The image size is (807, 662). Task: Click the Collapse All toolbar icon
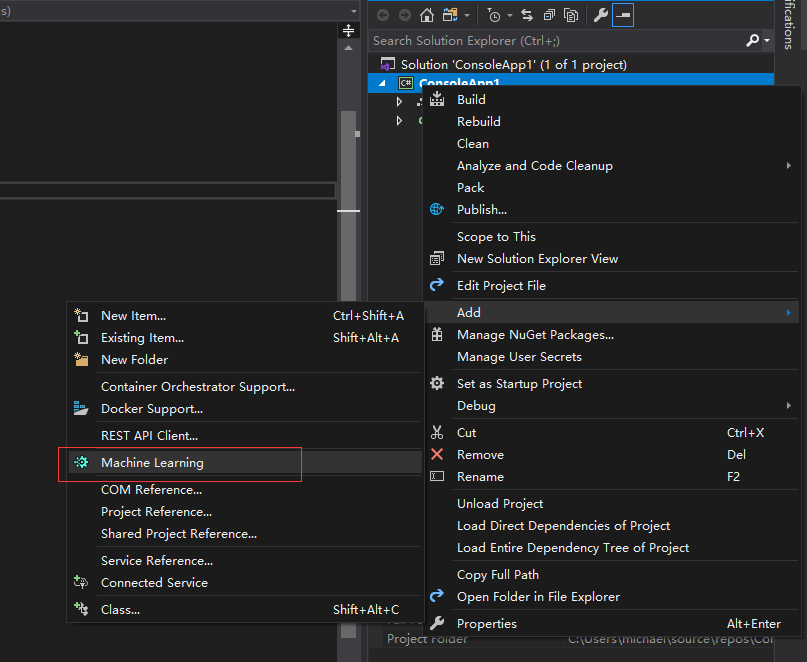point(549,15)
